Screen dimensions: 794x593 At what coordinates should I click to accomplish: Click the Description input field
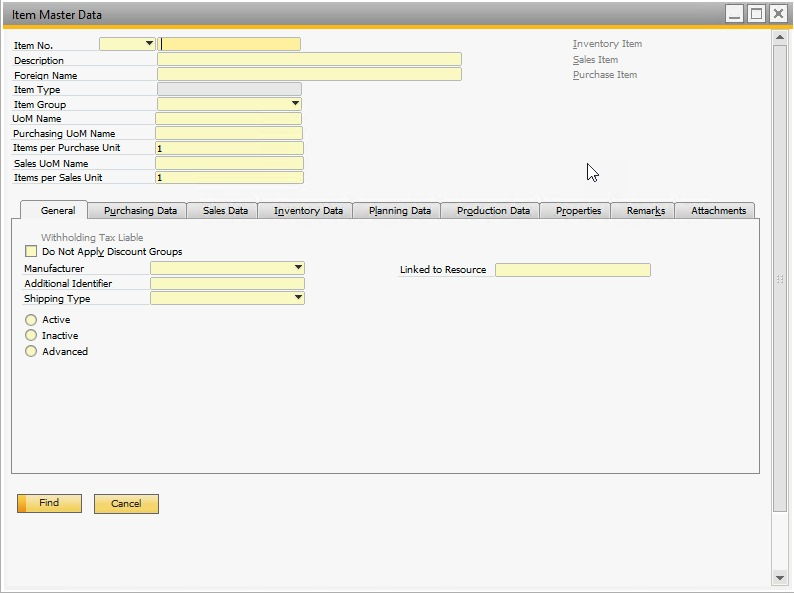pyautogui.click(x=309, y=59)
